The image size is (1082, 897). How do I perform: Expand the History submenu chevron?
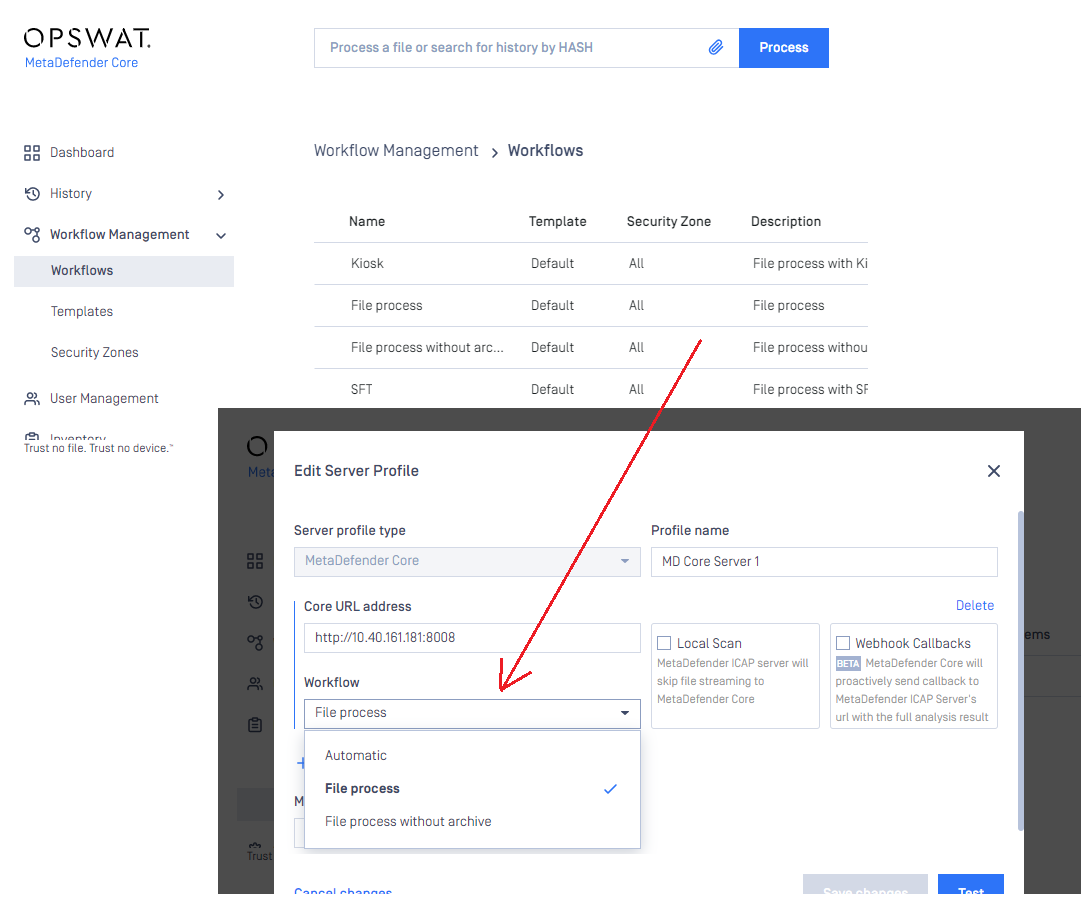[x=221, y=195]
